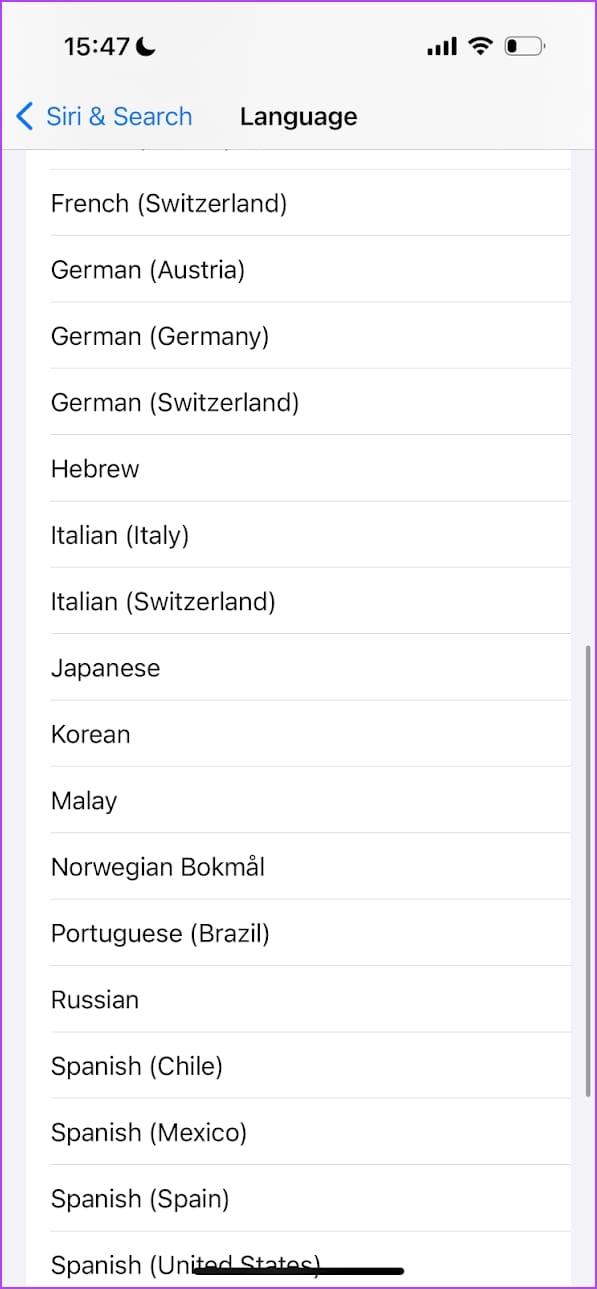Select Portuguese (Brazil)
597x1289 pixels.
(160, 932)
